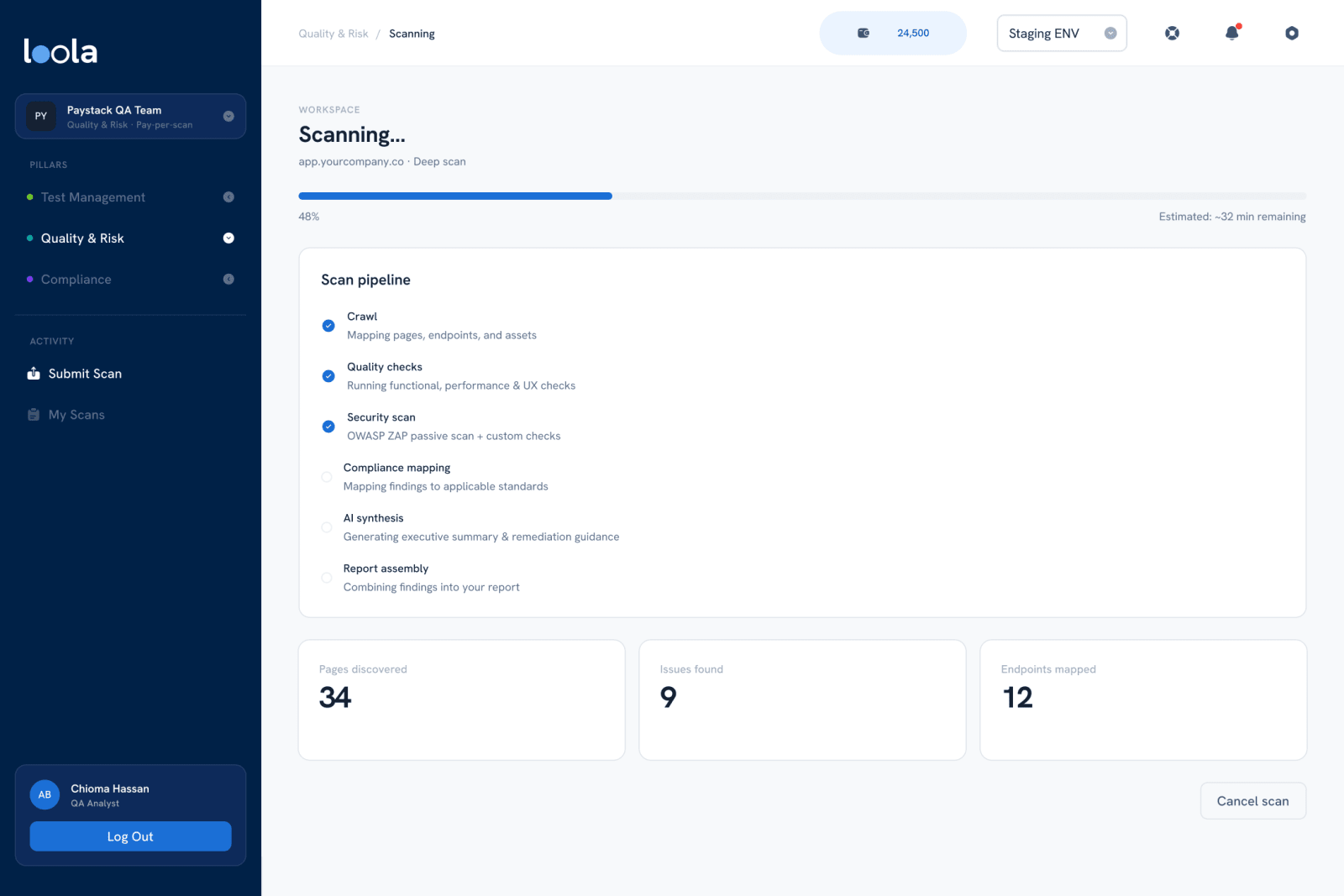The height and width of the screenshot is (896, 1344).
Task: Expand the Compliance chevron
Action: coord(228,280)
